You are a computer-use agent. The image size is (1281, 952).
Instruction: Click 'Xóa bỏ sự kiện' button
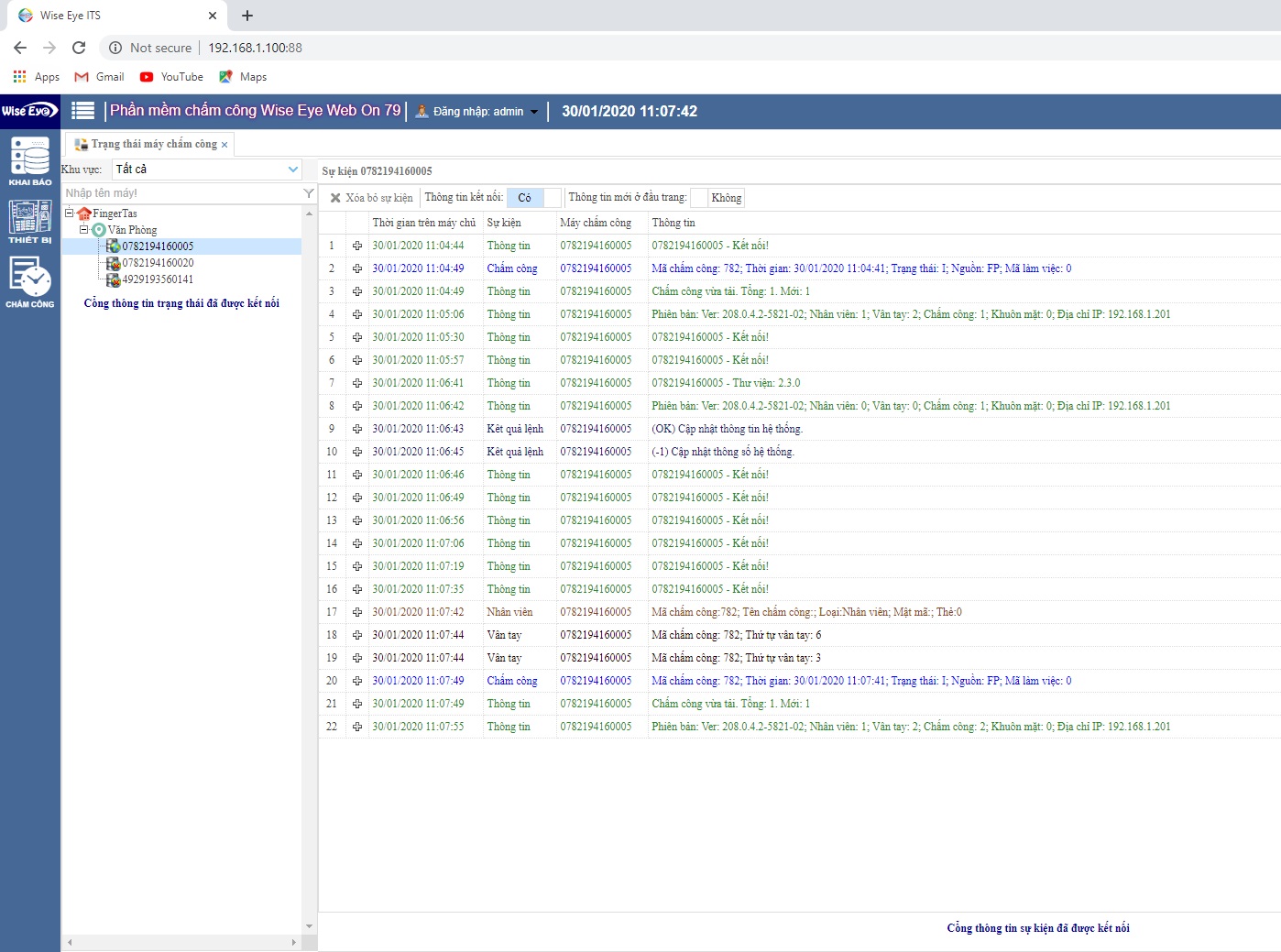click(x=371, y=198)
